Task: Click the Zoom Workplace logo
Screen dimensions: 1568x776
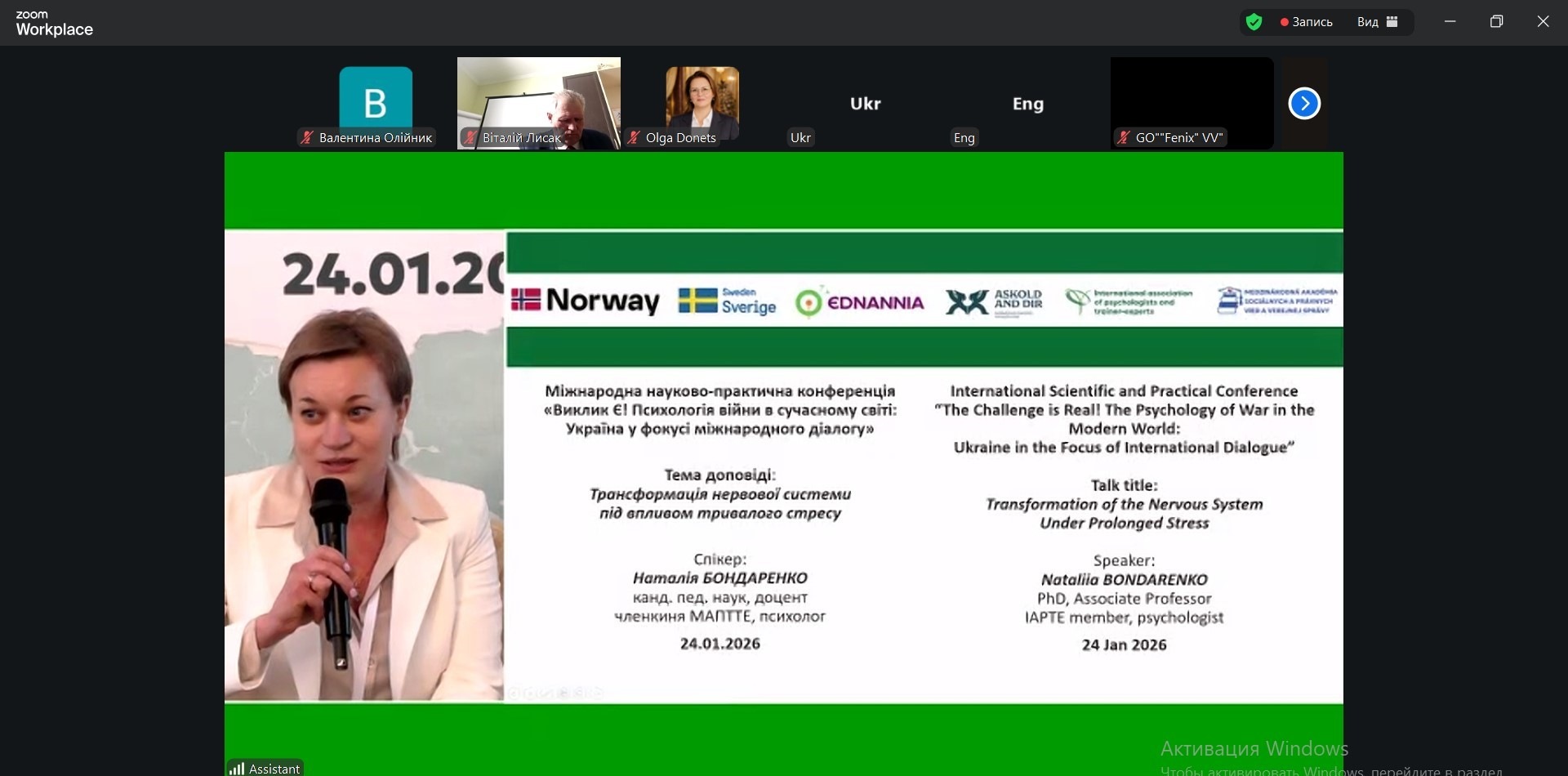Action: pos(54,24)
